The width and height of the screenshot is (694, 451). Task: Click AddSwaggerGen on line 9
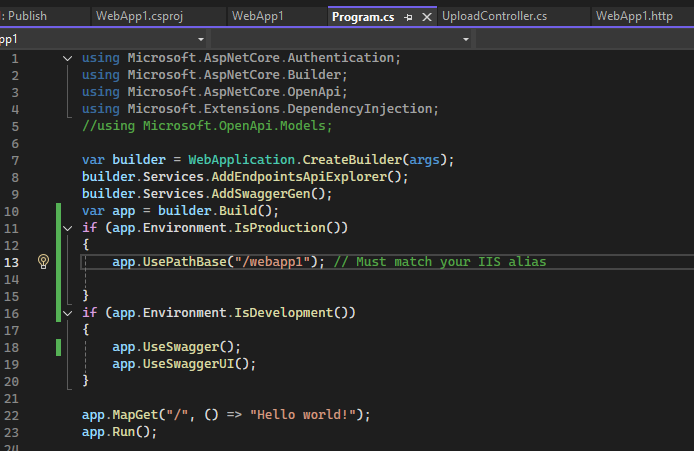pyautogui.click(x=261, y=193)
